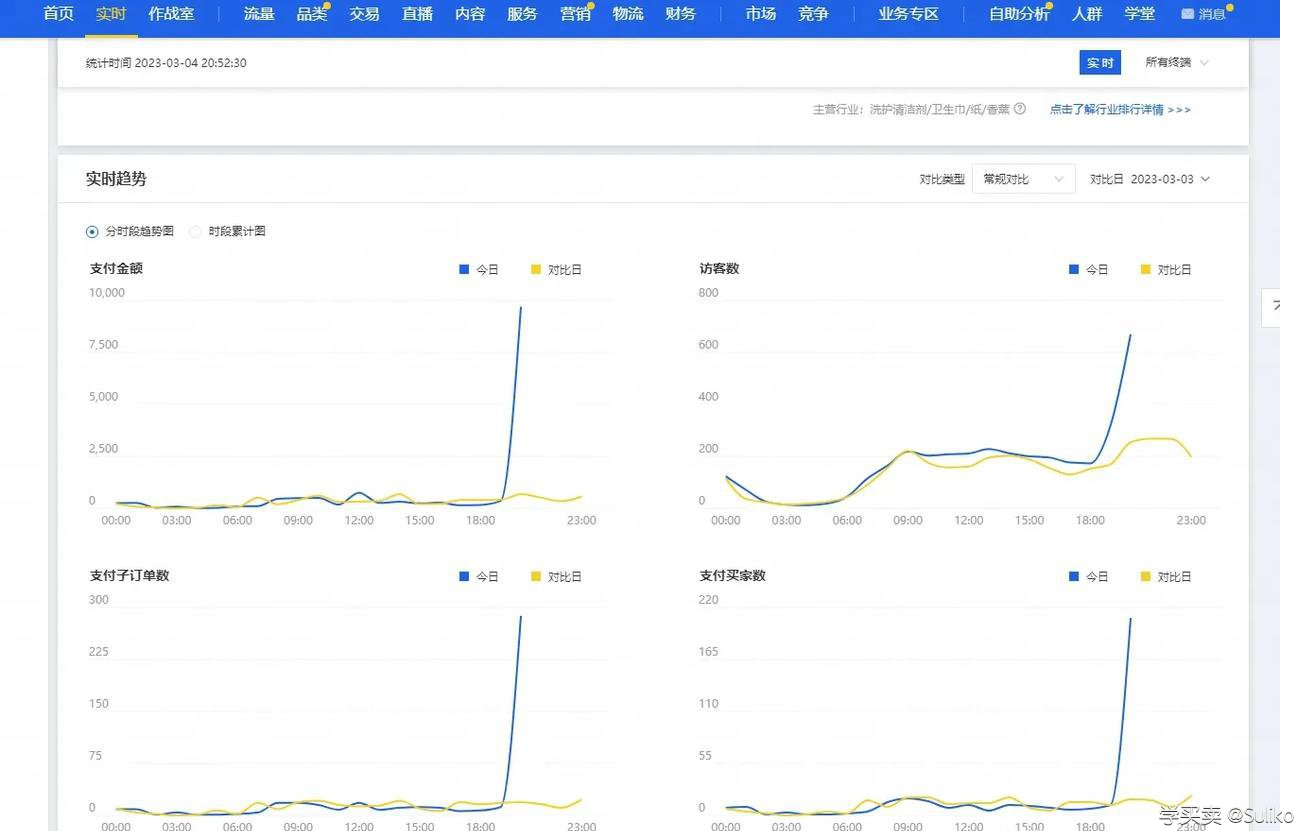
Task: Switch to the 实时 tab
Action: [111, 14]
